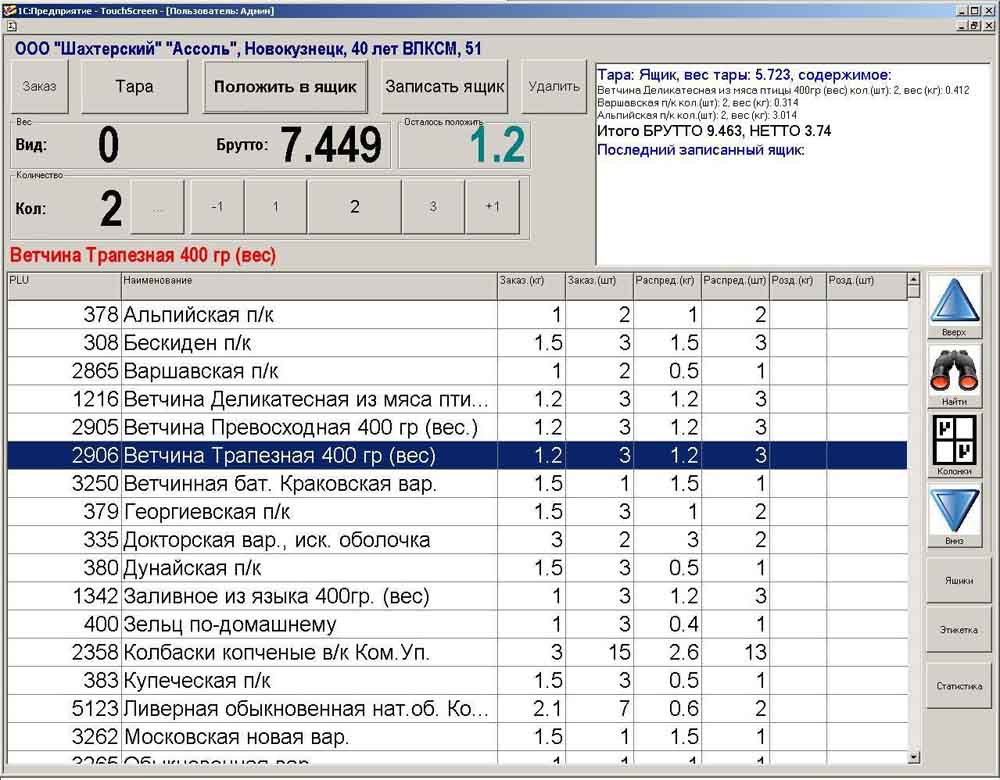Image resolution: width=1000 pixels, height=780 pixels.
Task: Click the ellipsis quantity entry button
Action: click(x=157, y=207)
